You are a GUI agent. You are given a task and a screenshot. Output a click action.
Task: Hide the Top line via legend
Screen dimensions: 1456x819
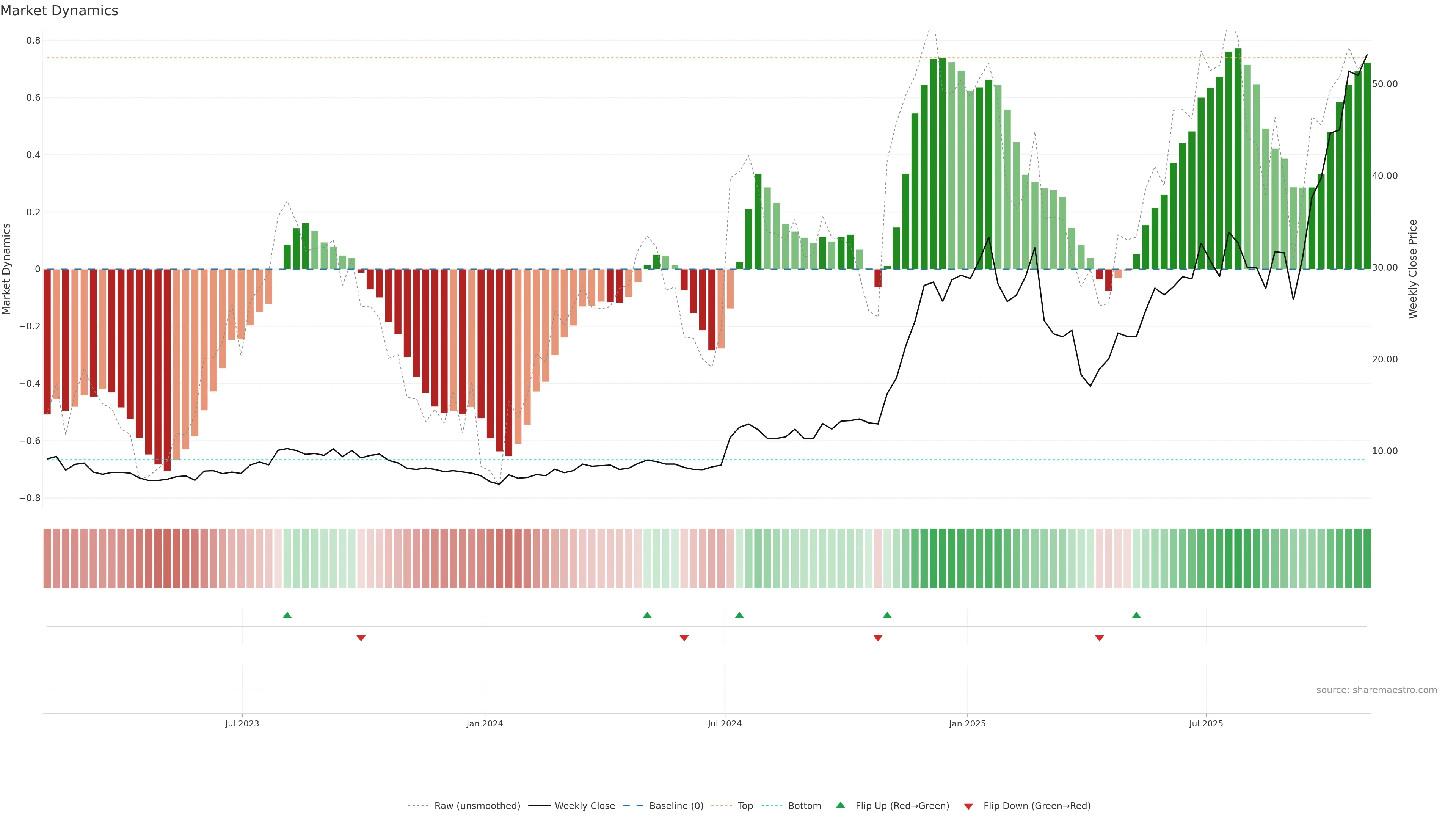point(745,806)
